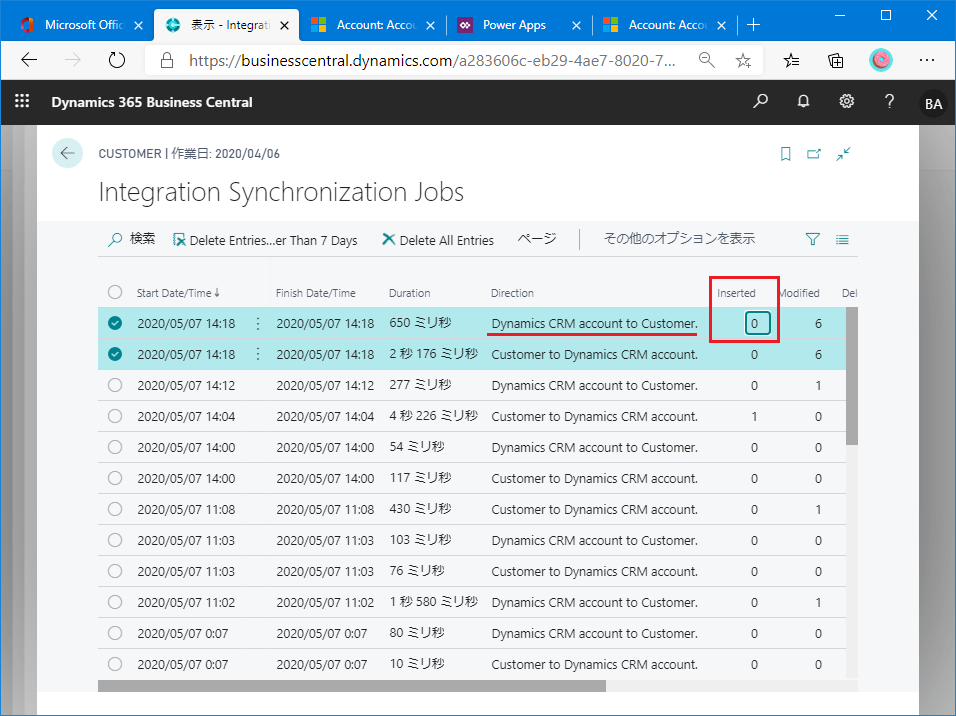Viewport: 956px width, 716px height.
Task: Show その他のオプションを表示 actions
Action: click(679, 239)
